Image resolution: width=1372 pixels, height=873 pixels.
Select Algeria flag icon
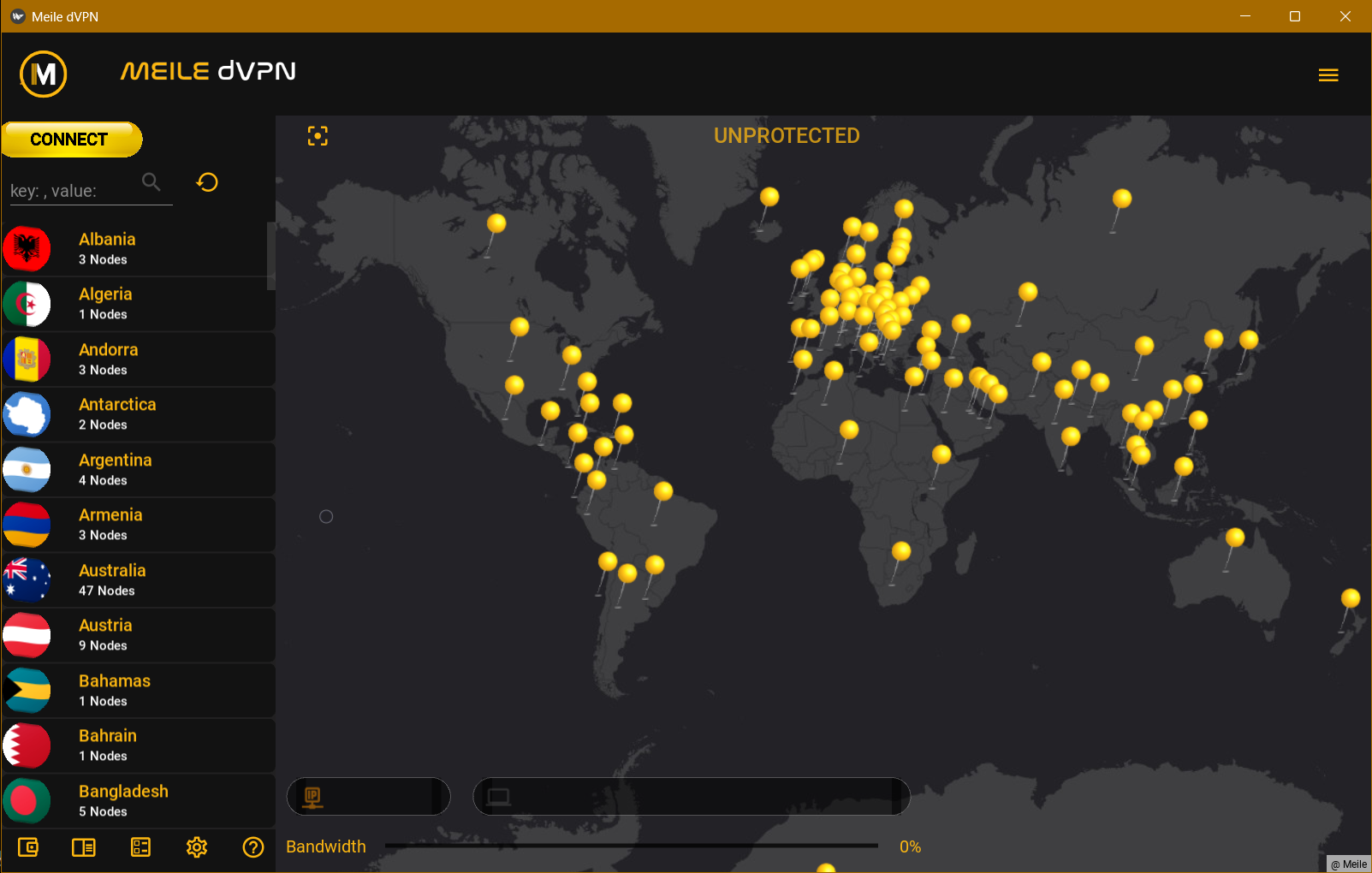[x=27, y=305]
